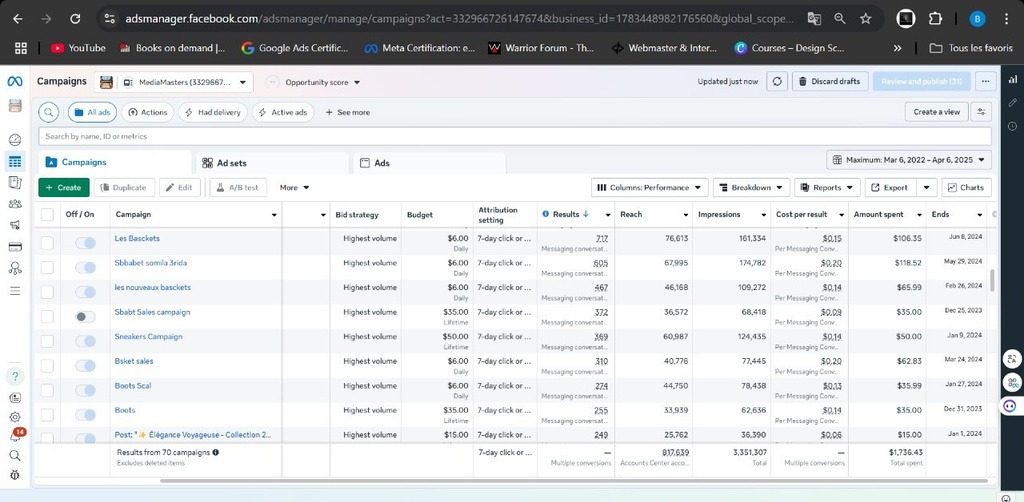This screenshot has width=1024, height=502.
Task: Open Billing card icon in sidebar
Action: tap(14, 247)
